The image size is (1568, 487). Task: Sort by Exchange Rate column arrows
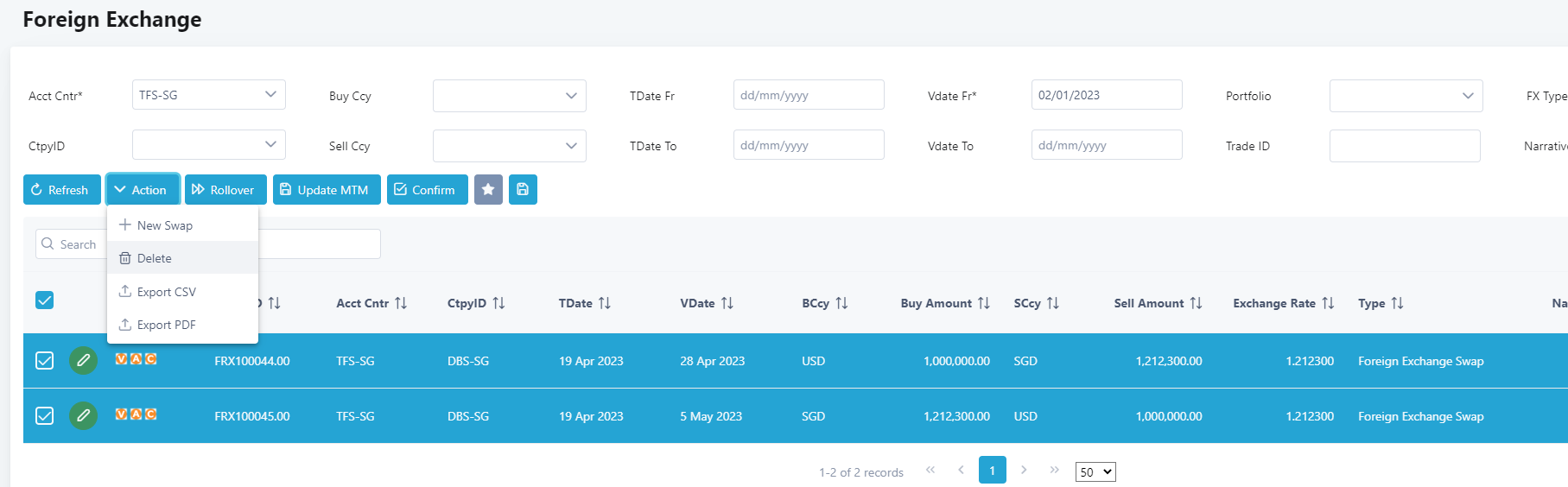pyautogui.click(x=1328, y=303)
